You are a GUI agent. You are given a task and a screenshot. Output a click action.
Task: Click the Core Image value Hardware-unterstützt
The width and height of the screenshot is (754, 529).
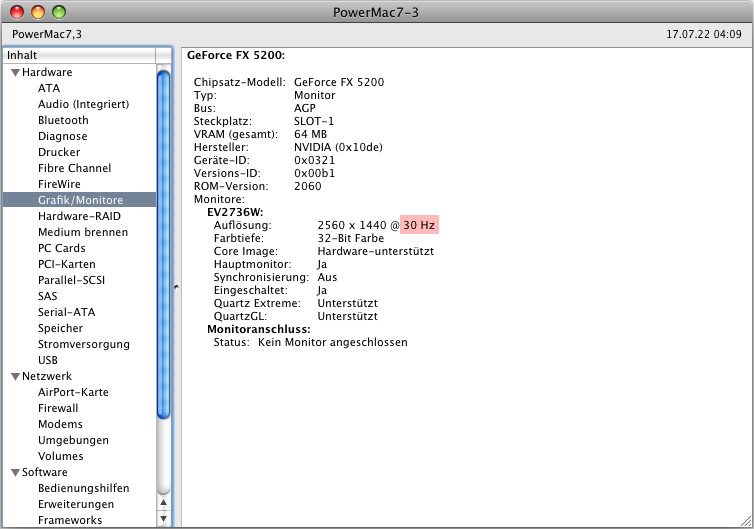click(376, 251)
